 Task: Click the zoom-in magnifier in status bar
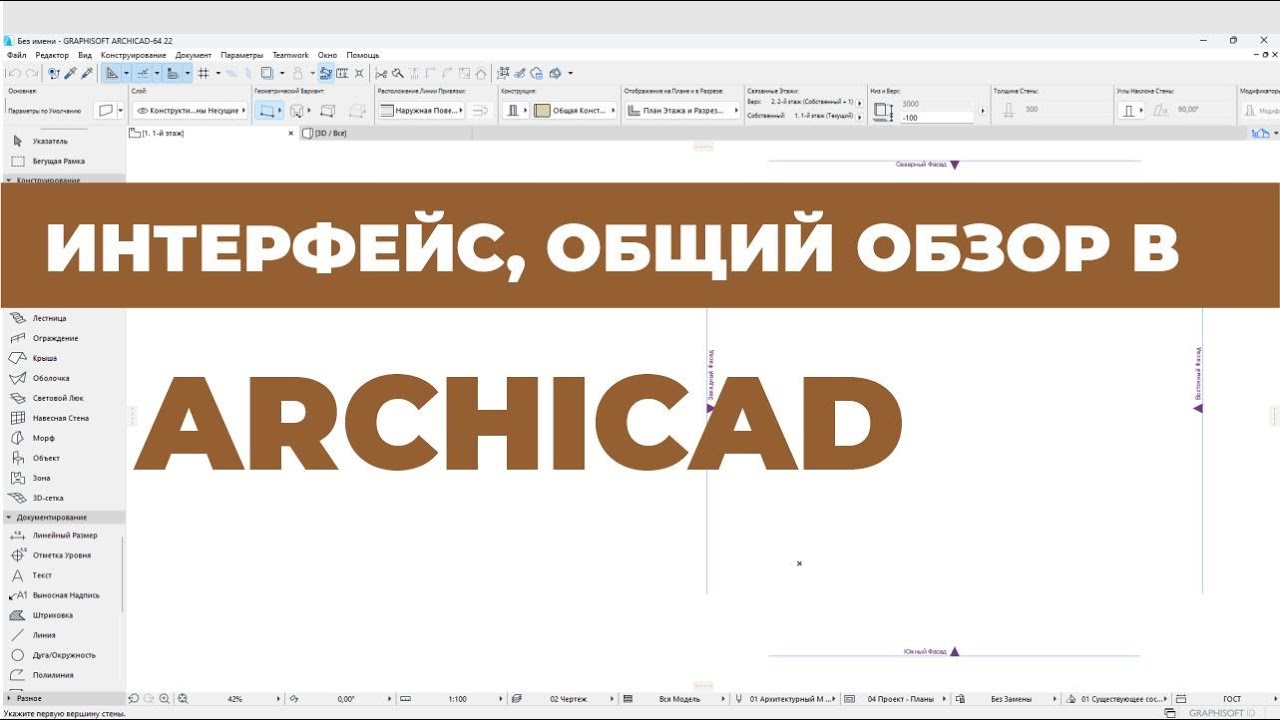coord(165,699)
